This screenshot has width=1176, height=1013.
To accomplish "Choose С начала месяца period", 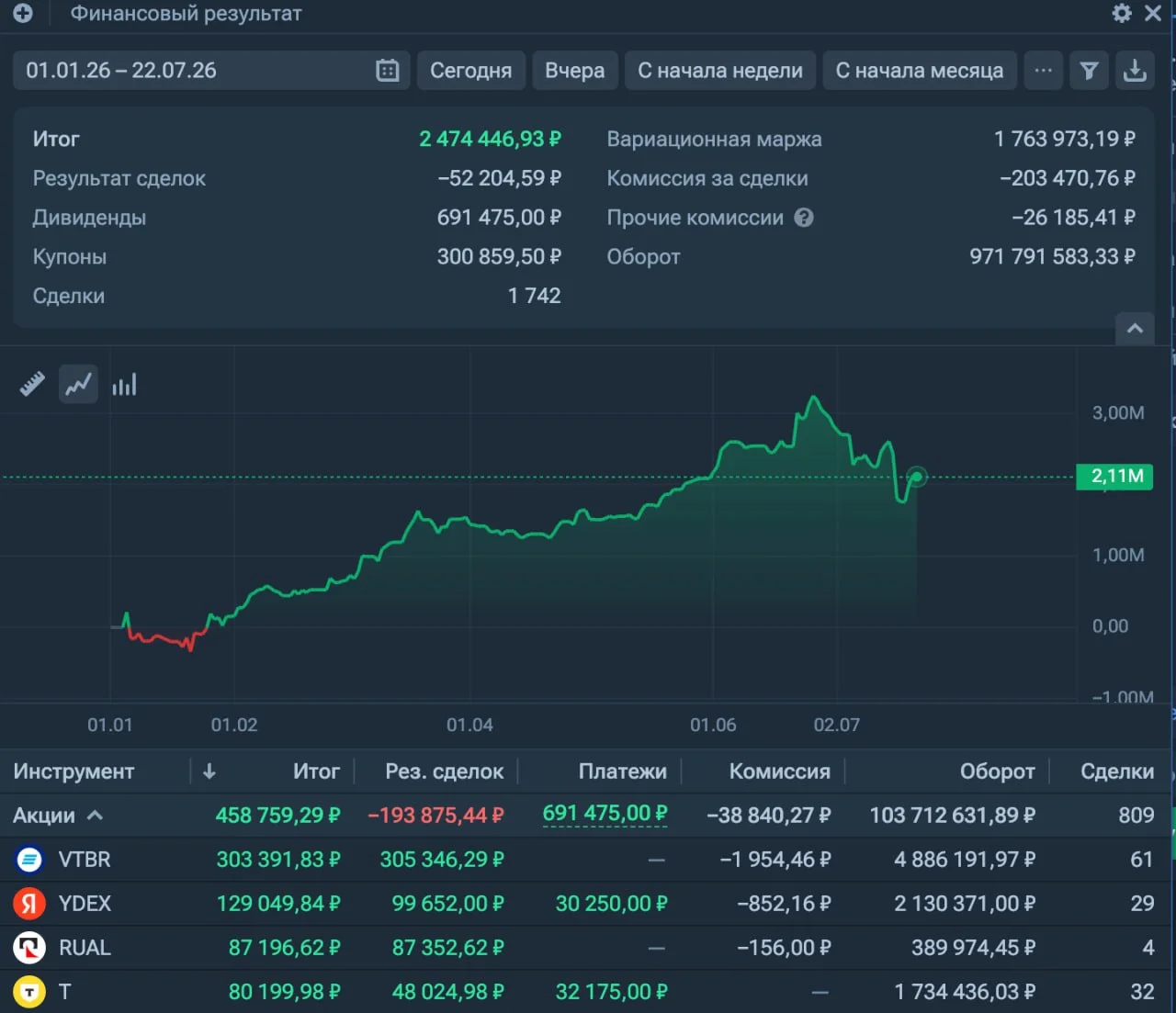I will (x=920, y=71).
